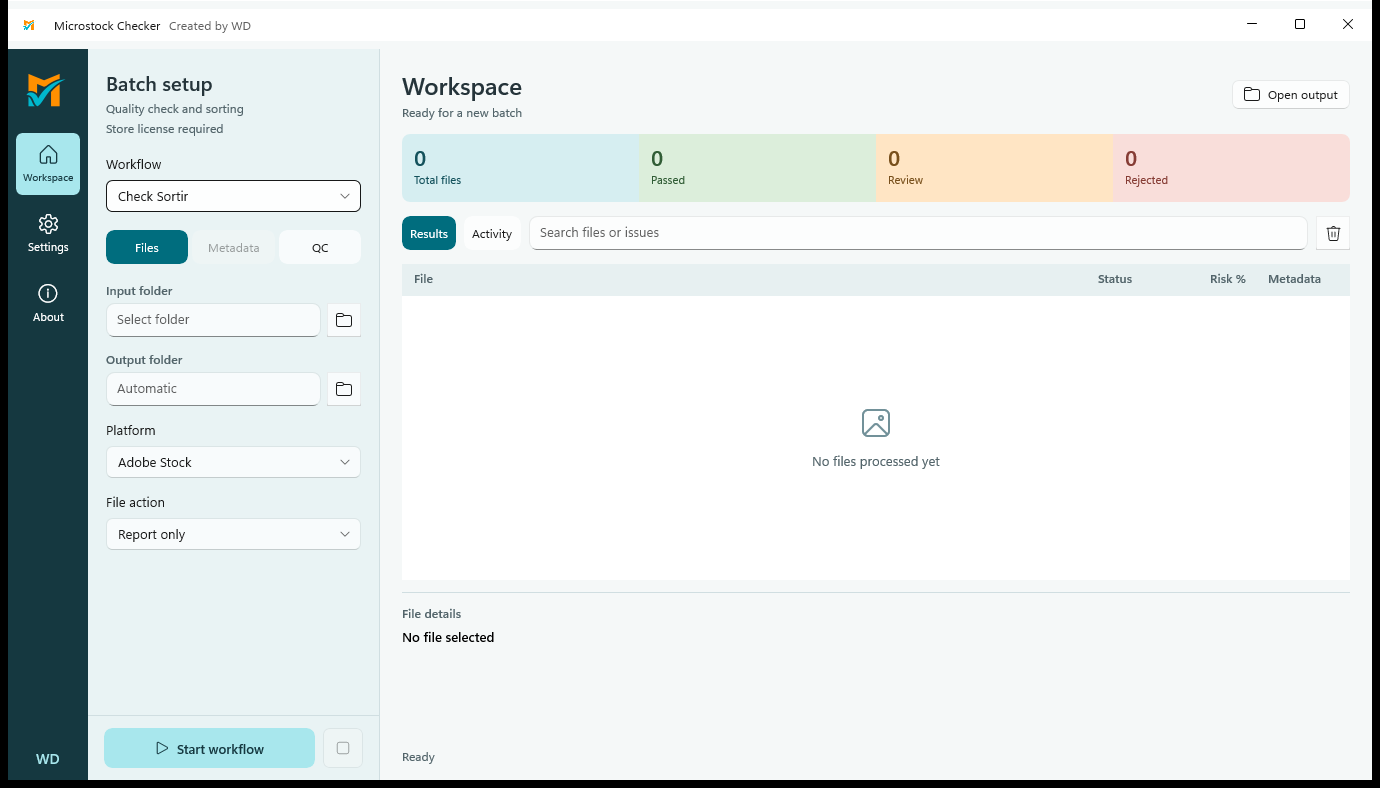
Task: Click 'Store license required' text
Action: click(165, 129)
